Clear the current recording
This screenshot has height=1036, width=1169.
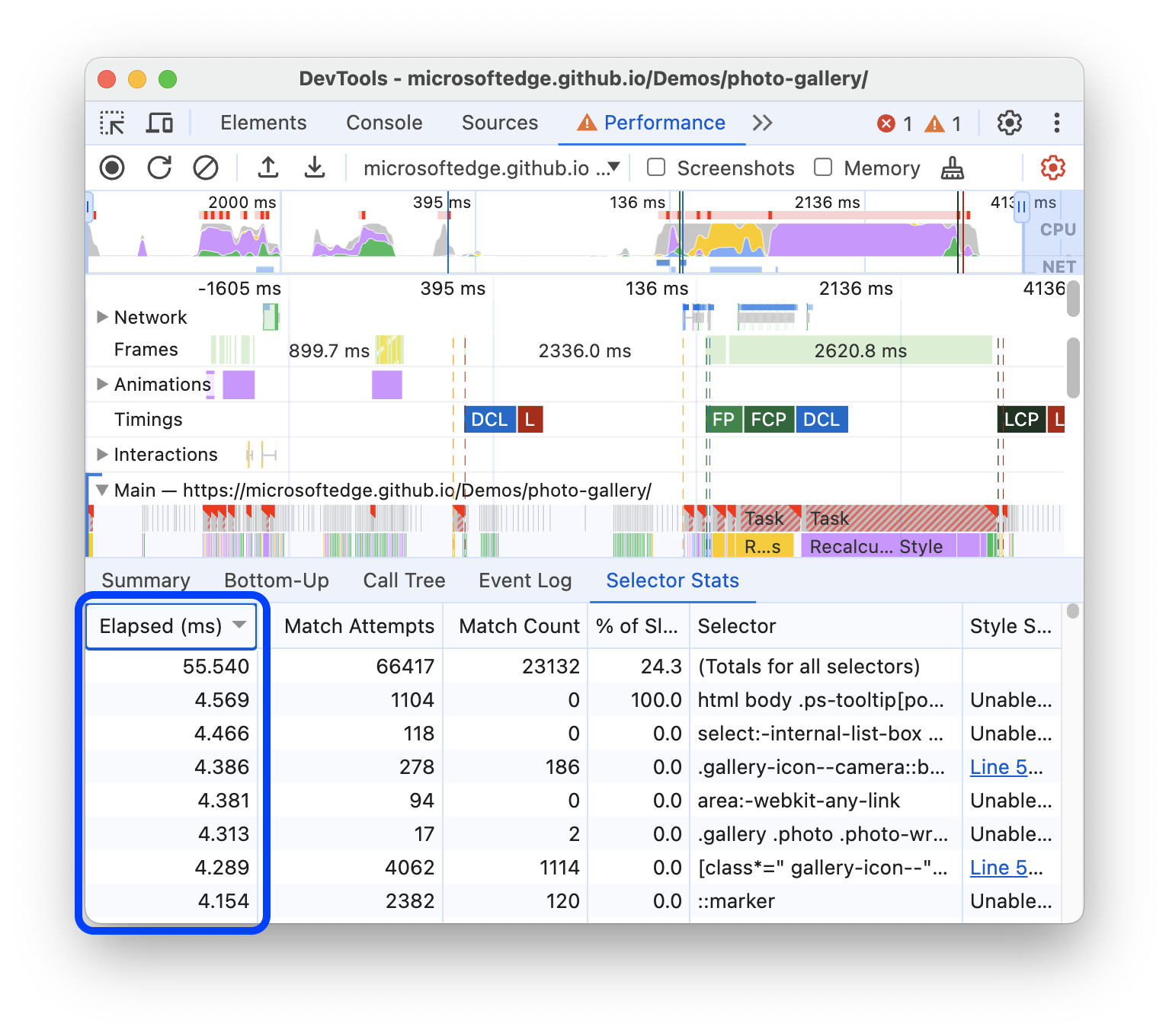point(205,168)
